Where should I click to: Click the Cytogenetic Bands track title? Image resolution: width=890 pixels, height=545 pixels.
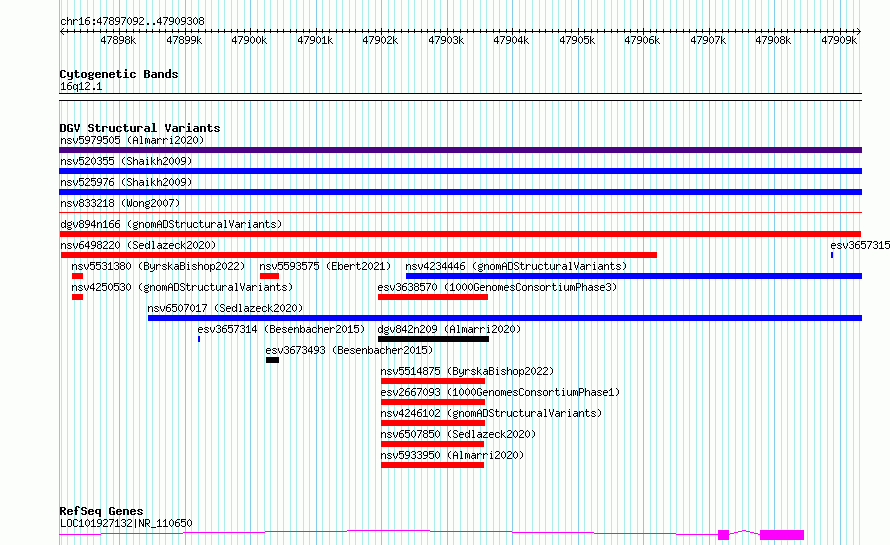(119, 74)
